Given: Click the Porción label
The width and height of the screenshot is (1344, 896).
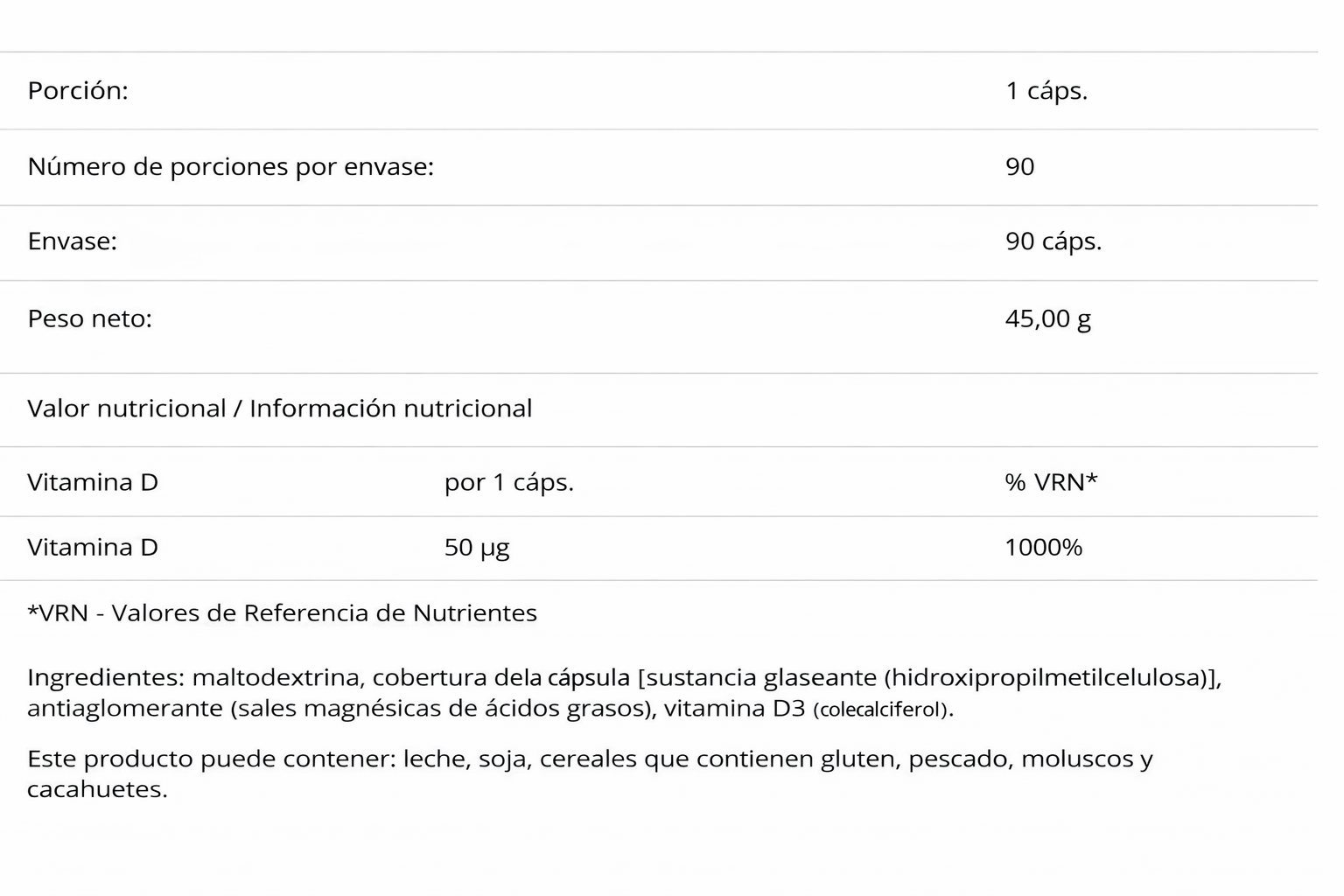Looking at the screenshot, I should click(x=78, y=91).
